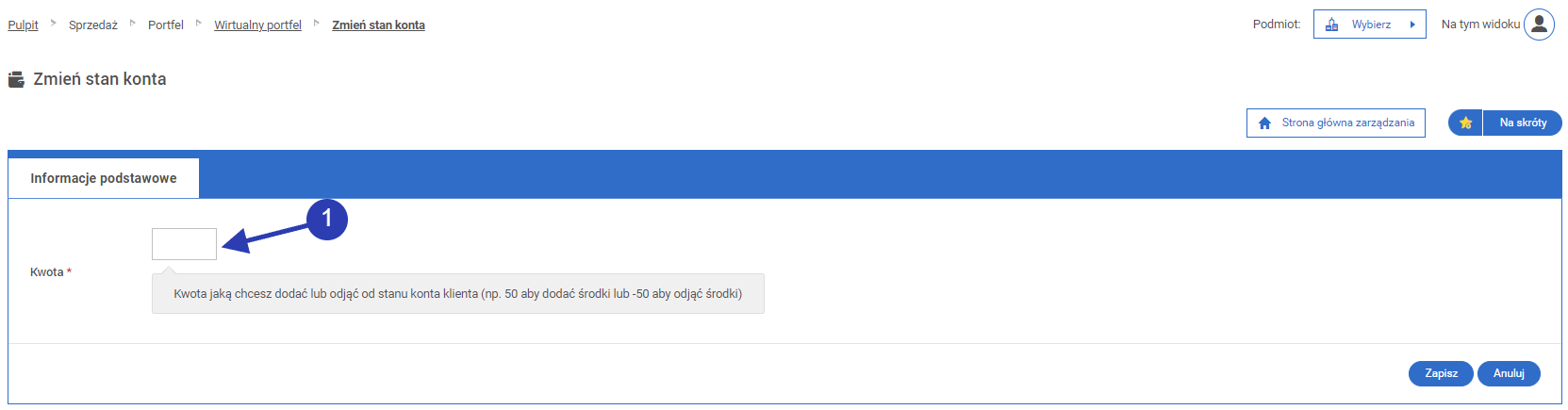The height and width of the screenshot is (410, 1568).
Task: Open the Wirtualny portfel breadcrumb link
Action: (257, 25)
